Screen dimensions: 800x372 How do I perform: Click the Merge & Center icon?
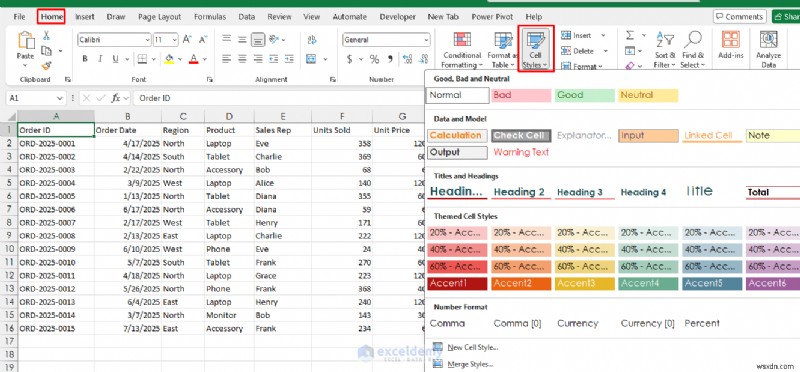[x=311, y=59]
